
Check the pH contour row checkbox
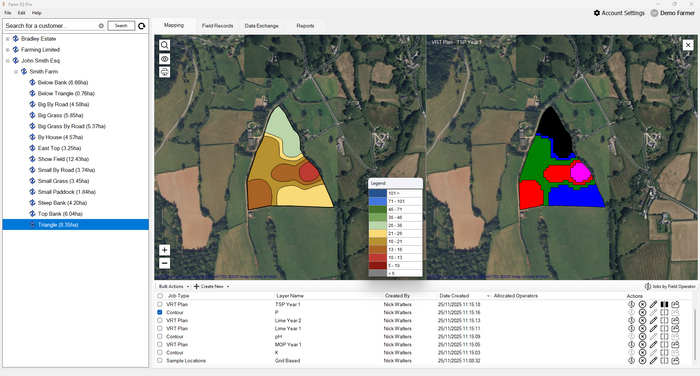pyautogui.click(x=160, y=337)
